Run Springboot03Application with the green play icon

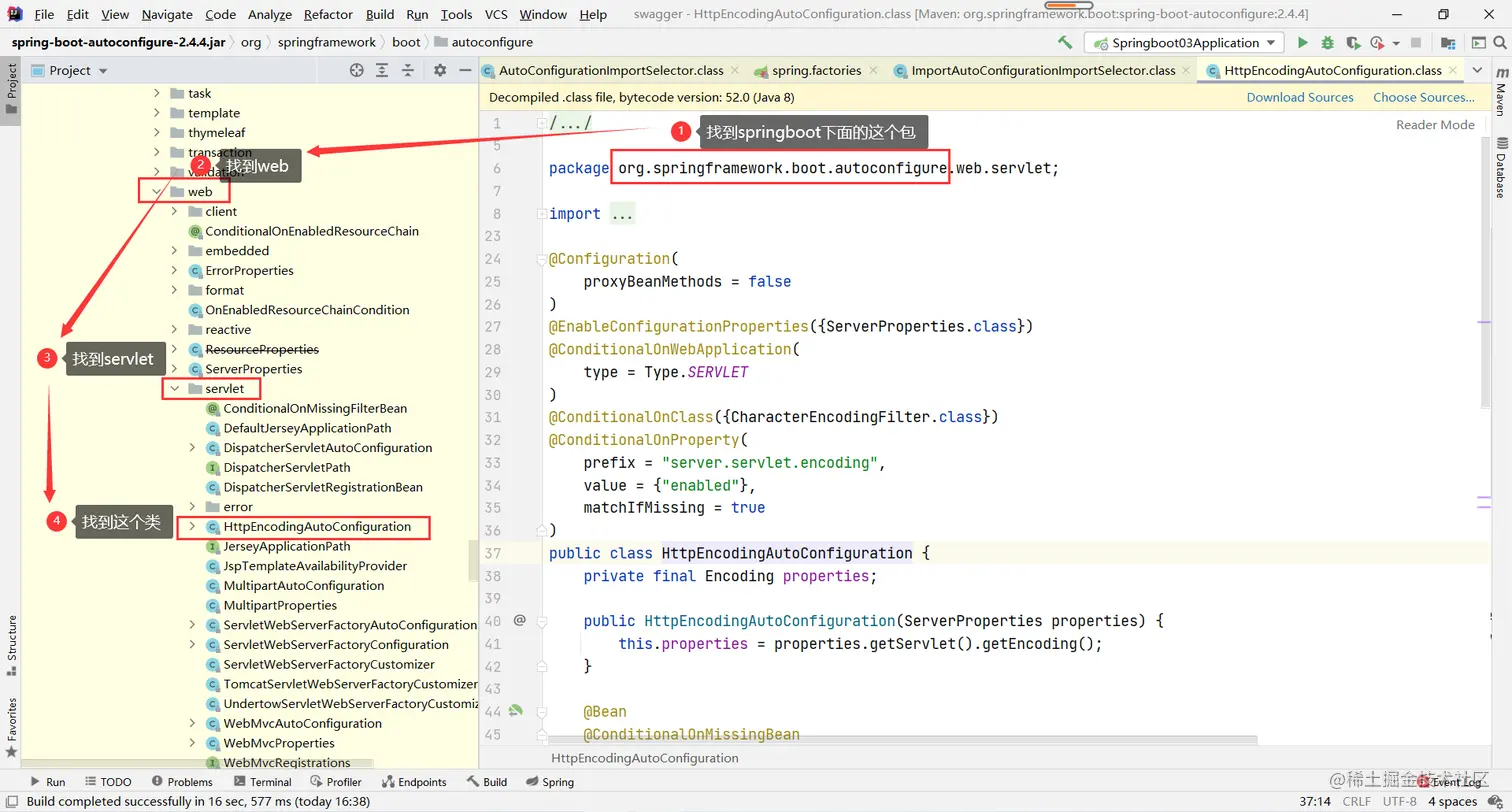pos(1302,43)
